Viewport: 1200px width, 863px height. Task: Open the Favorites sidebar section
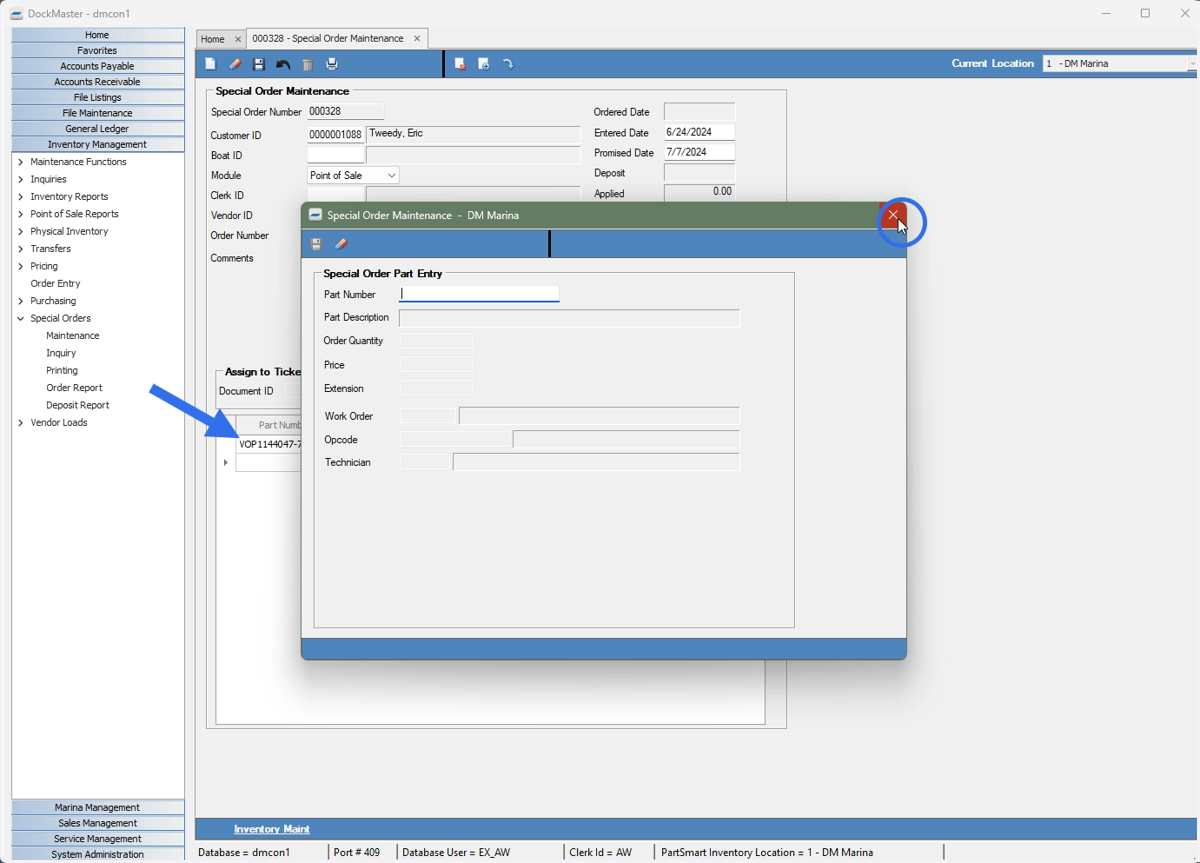98,50
